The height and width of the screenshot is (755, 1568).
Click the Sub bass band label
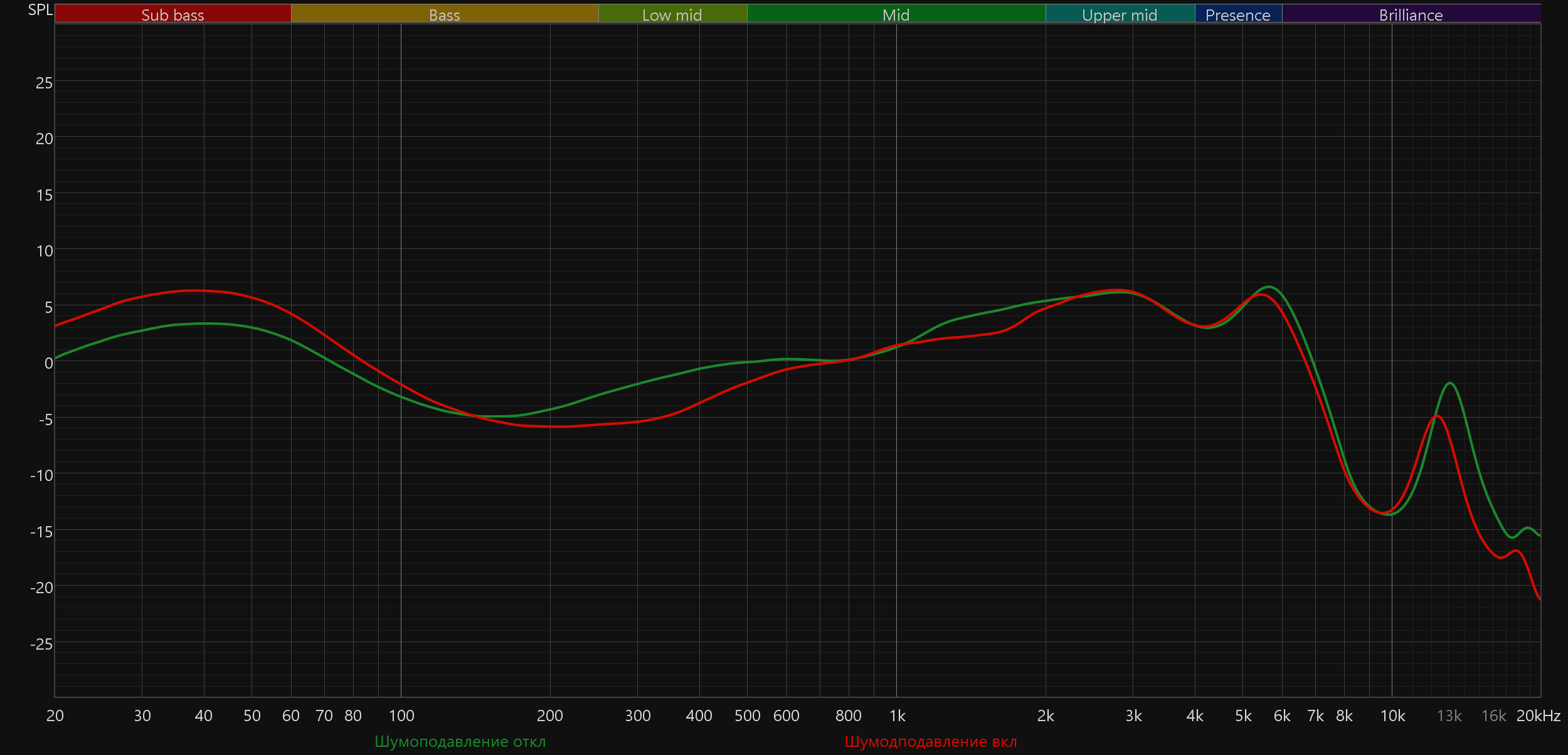[x=172, y=14]
